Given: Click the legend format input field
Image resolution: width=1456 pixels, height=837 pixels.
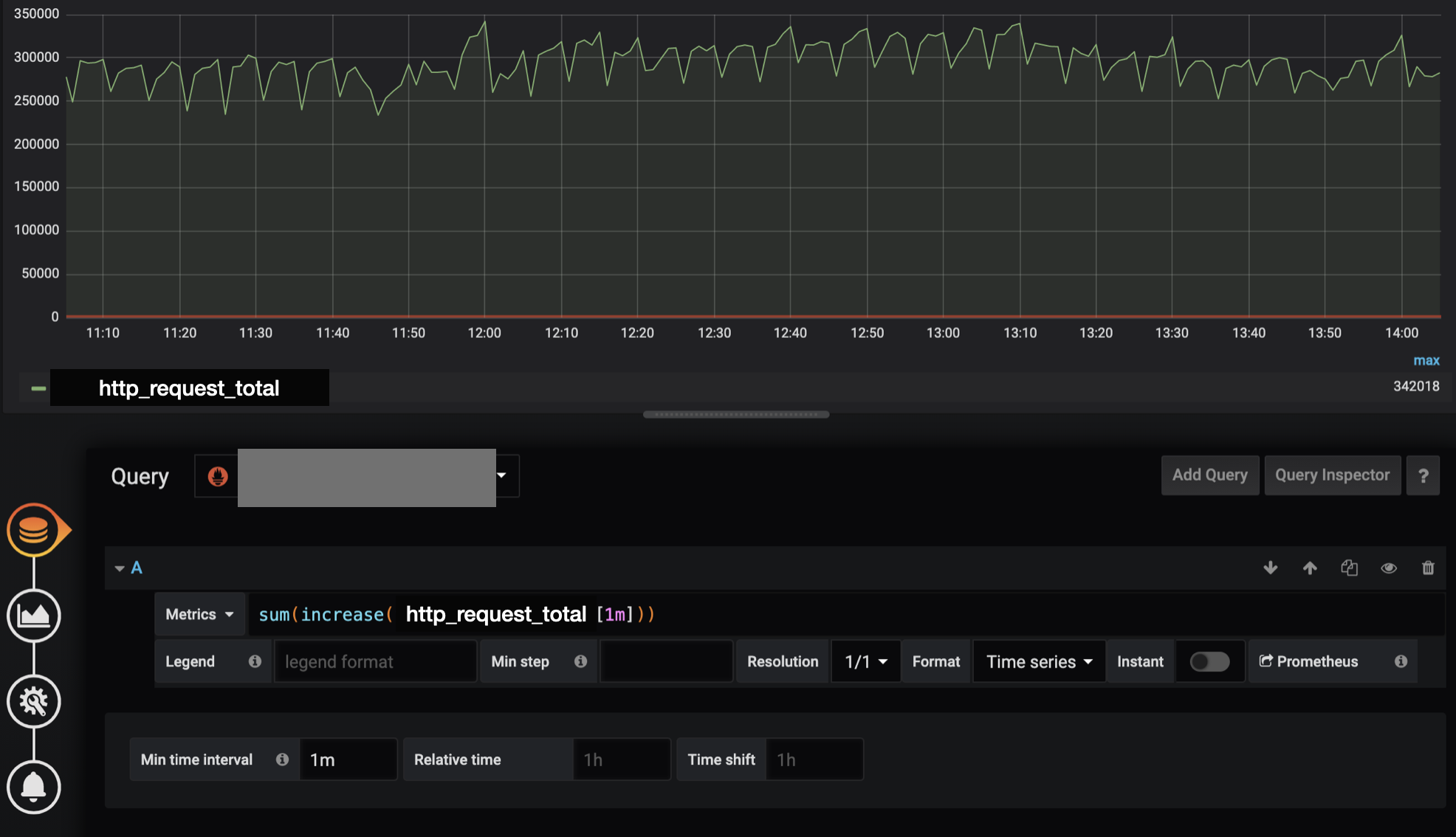Looking at the screenshot, I should point(375,661).
